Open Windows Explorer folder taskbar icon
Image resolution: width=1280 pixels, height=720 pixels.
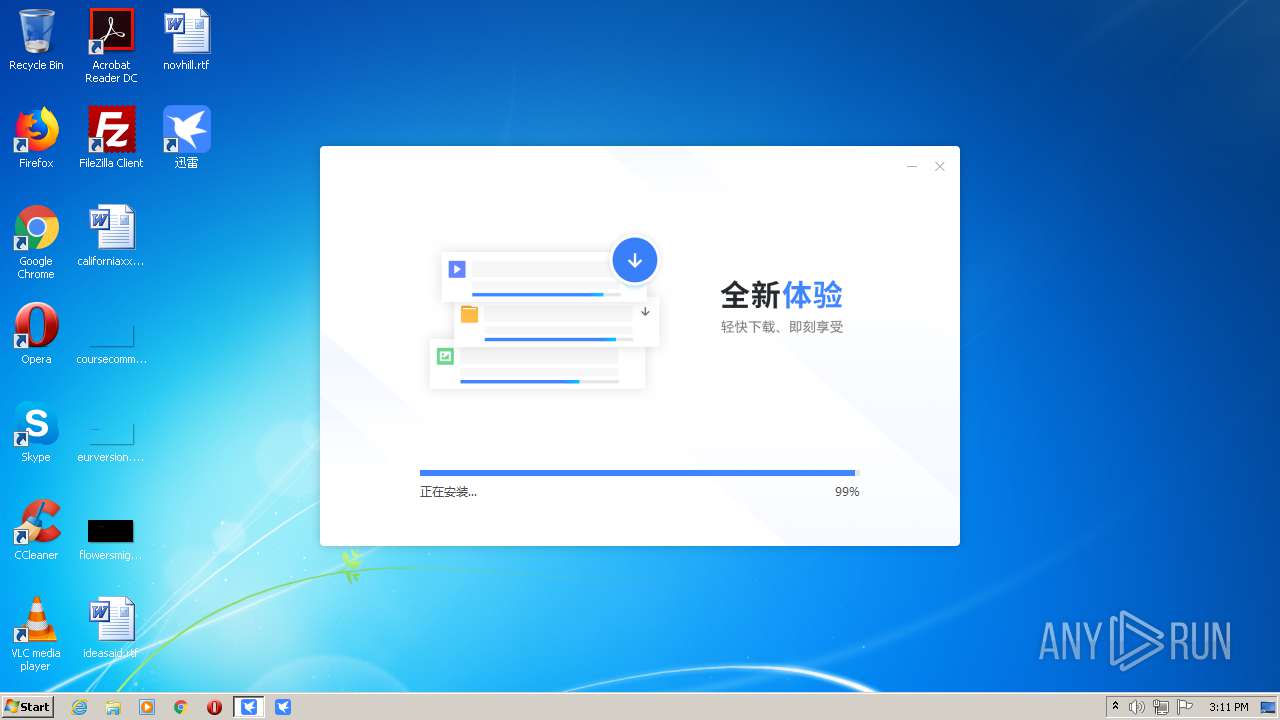tap(113, 707)
